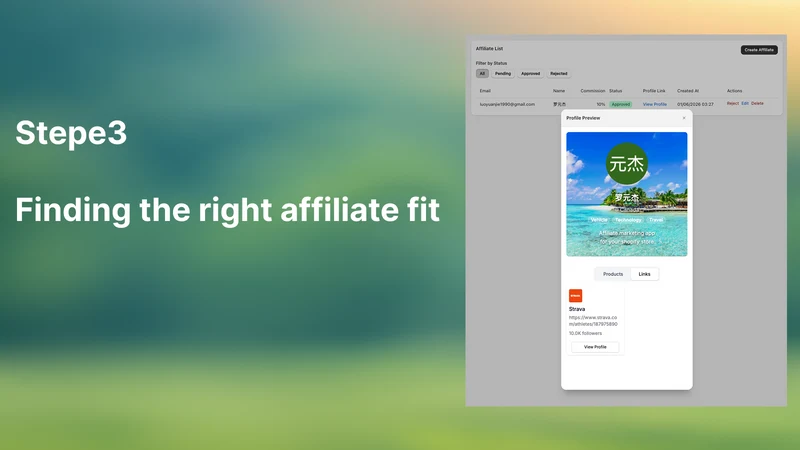Viewport: 800px width, 450px height.
Task: Click the Strava logo icon
Action: point(576,296)
